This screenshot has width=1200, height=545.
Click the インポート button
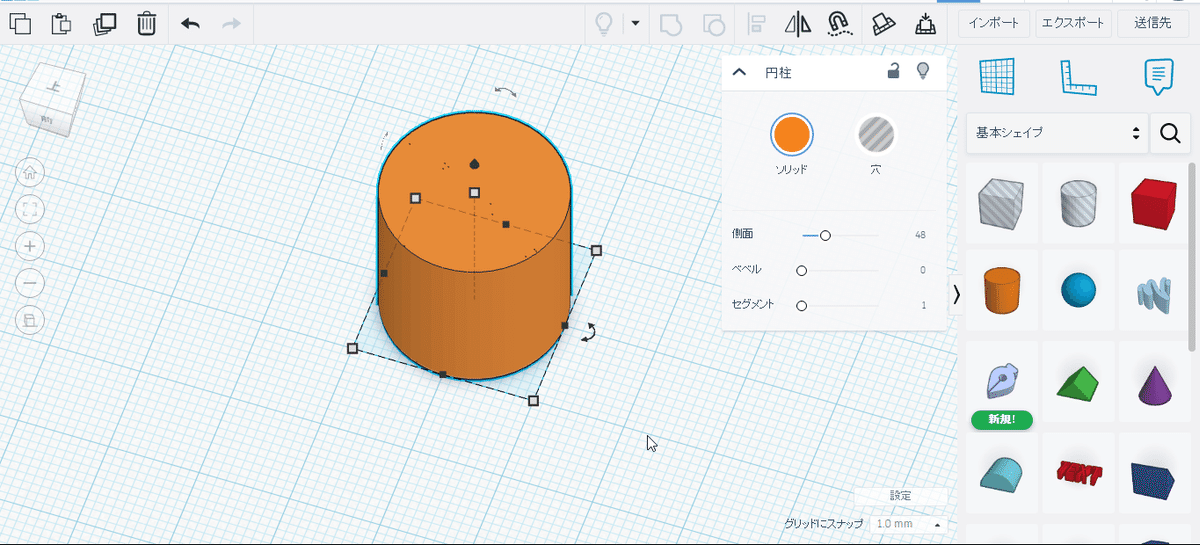pyautogui.click(x=994, y=22)
